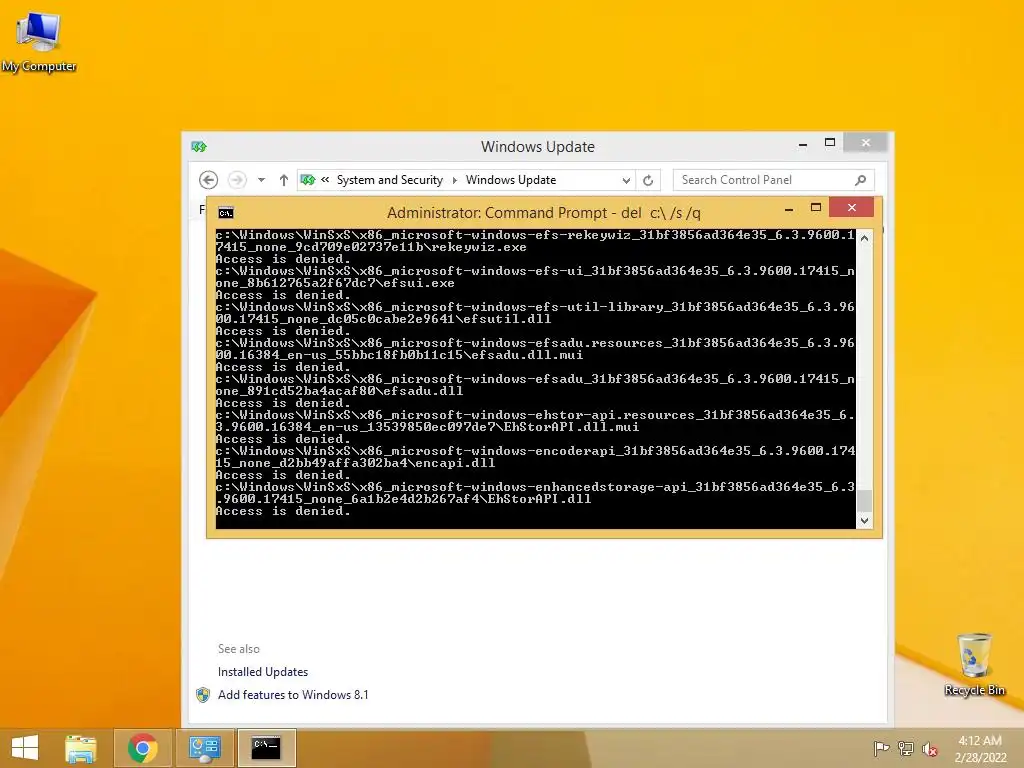
Task: Click the last Access is denied line
Action: click(283, 511)
